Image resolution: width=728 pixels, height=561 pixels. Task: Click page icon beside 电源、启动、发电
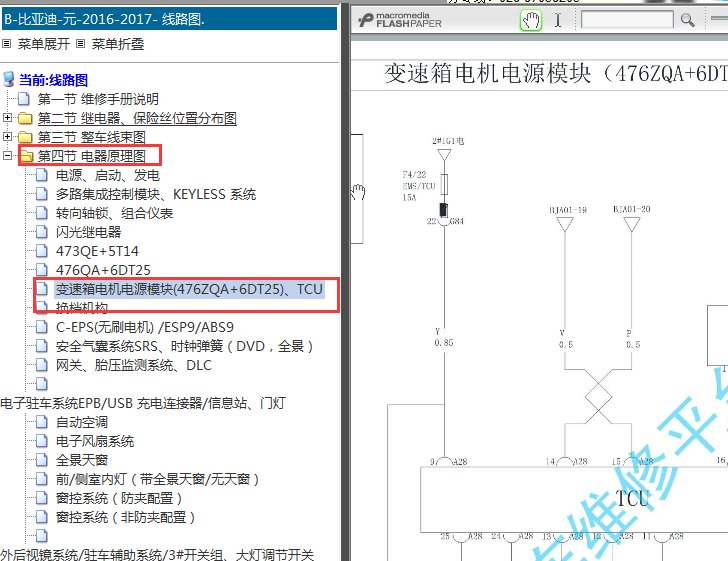tap(42, 175)
